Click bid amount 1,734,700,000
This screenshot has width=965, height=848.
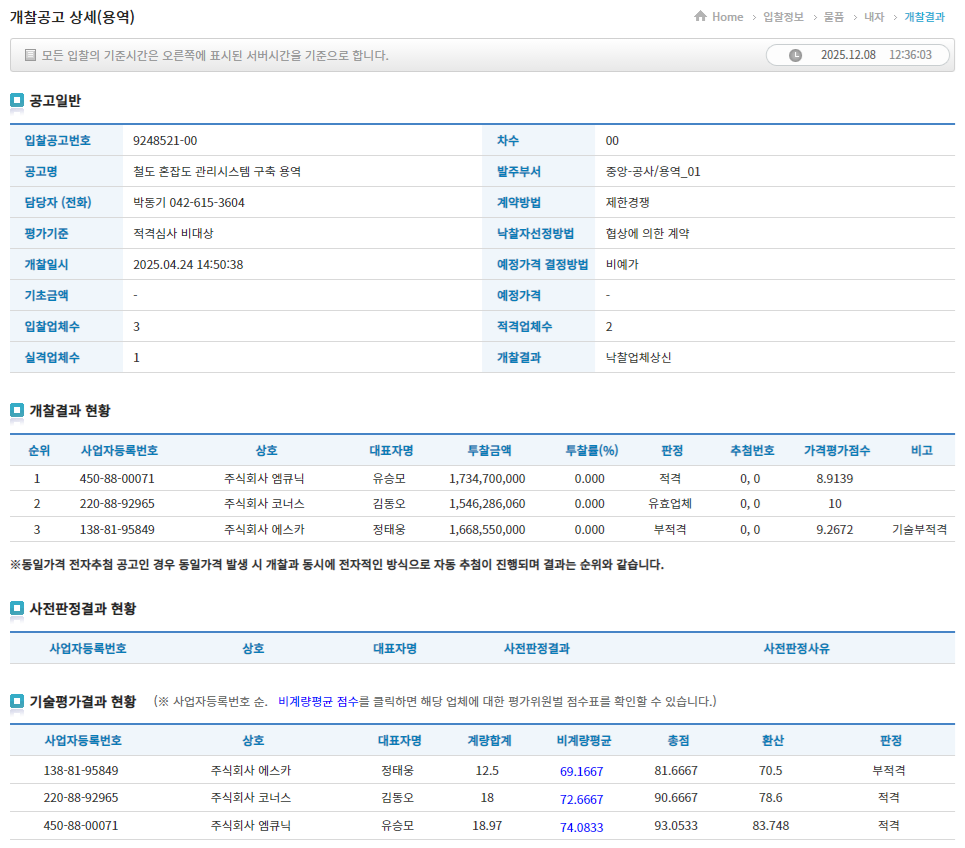pyautogui.click(x=487, y=478)
